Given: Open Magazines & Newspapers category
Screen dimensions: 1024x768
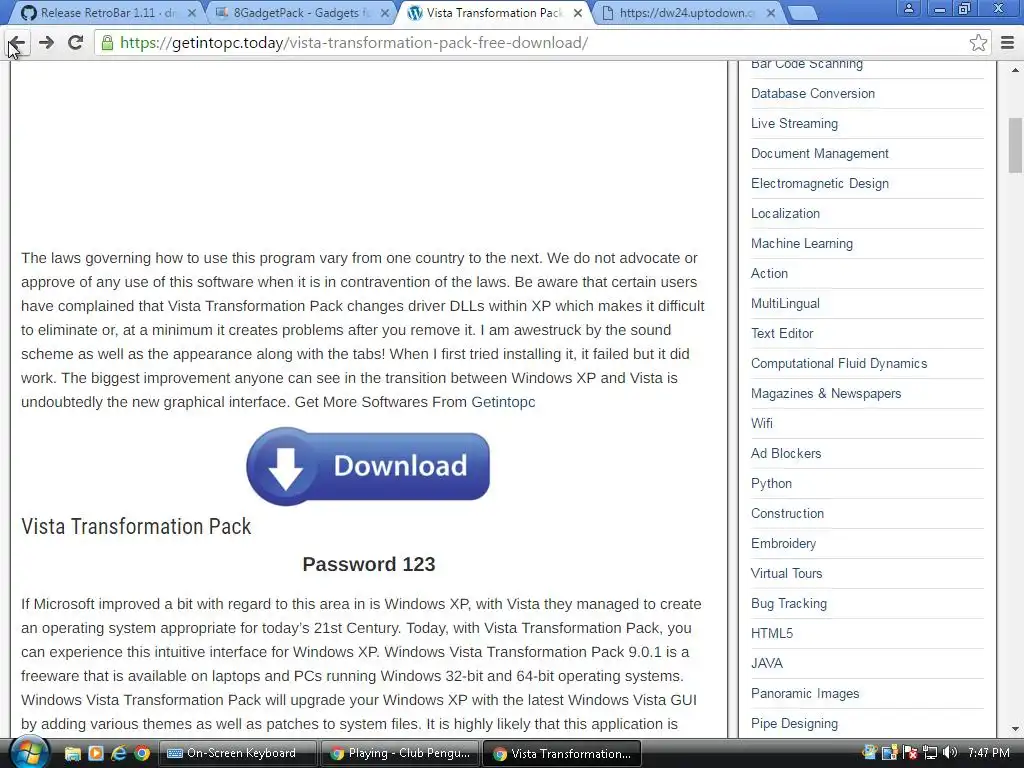Looking at the screenshot, I should pos(825,394).
